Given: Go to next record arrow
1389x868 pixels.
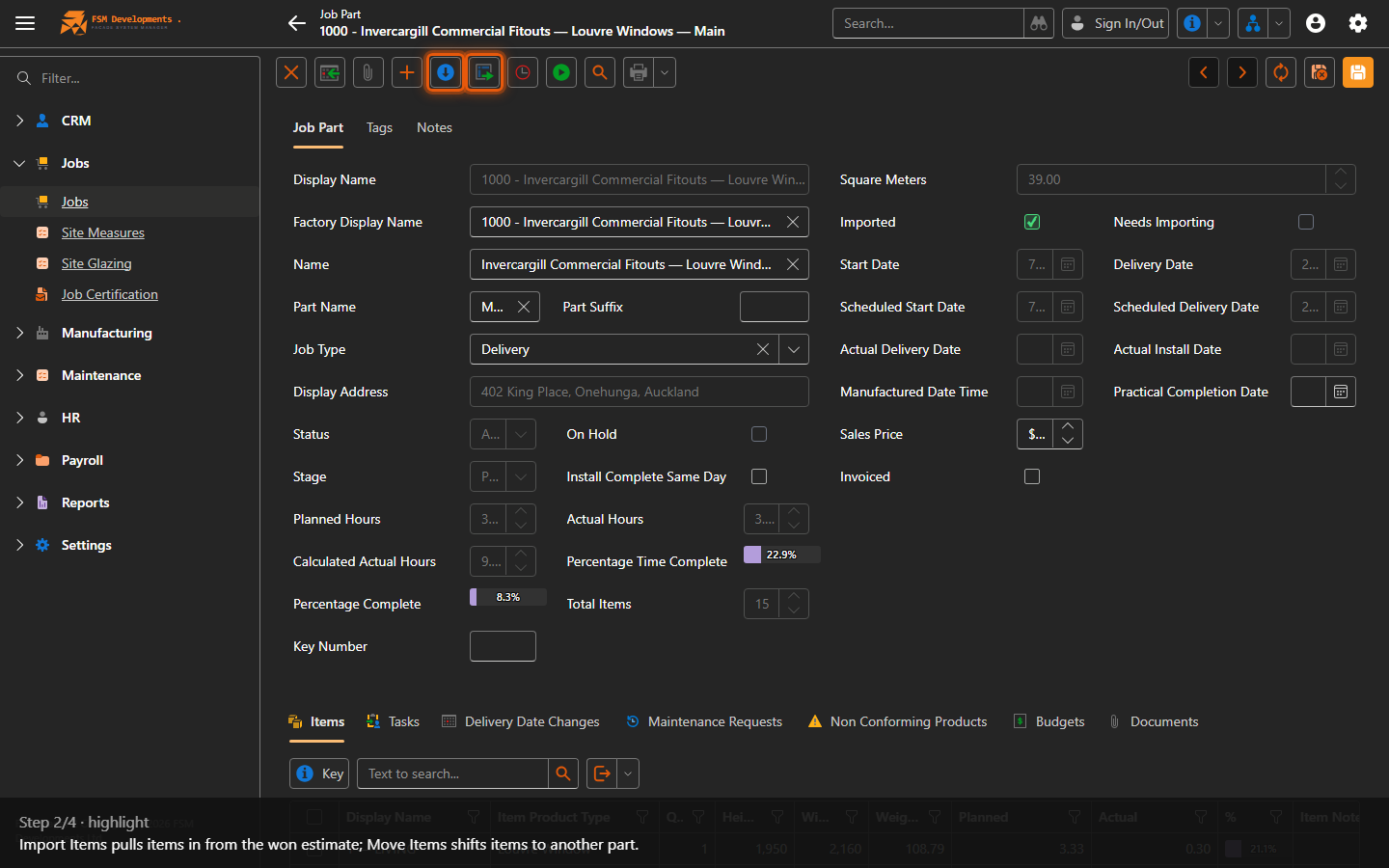Looking at the screenshot, I should pos(1242,72).
